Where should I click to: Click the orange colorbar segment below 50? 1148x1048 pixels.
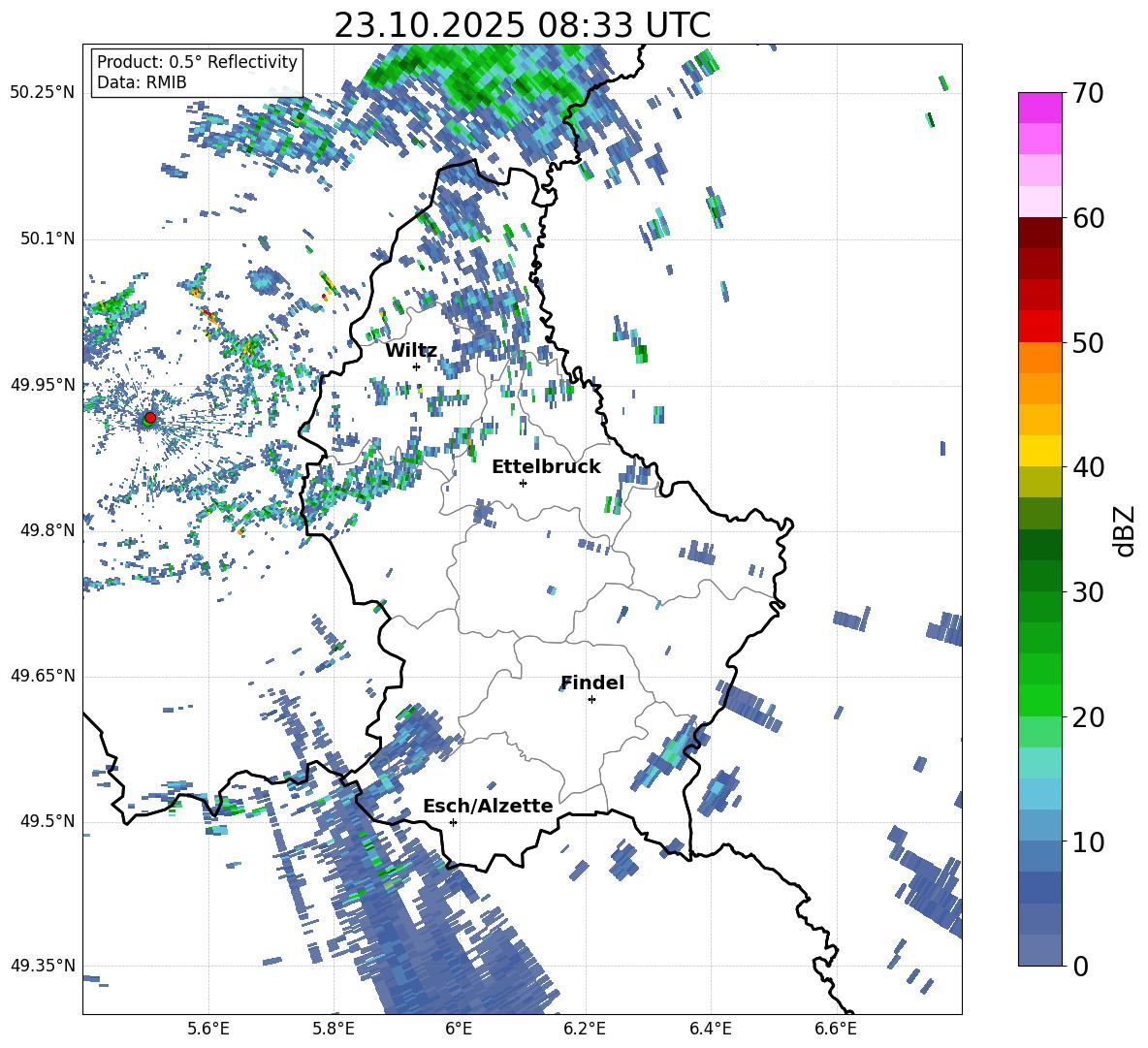pyautogui.click(x=1040, y=357)
